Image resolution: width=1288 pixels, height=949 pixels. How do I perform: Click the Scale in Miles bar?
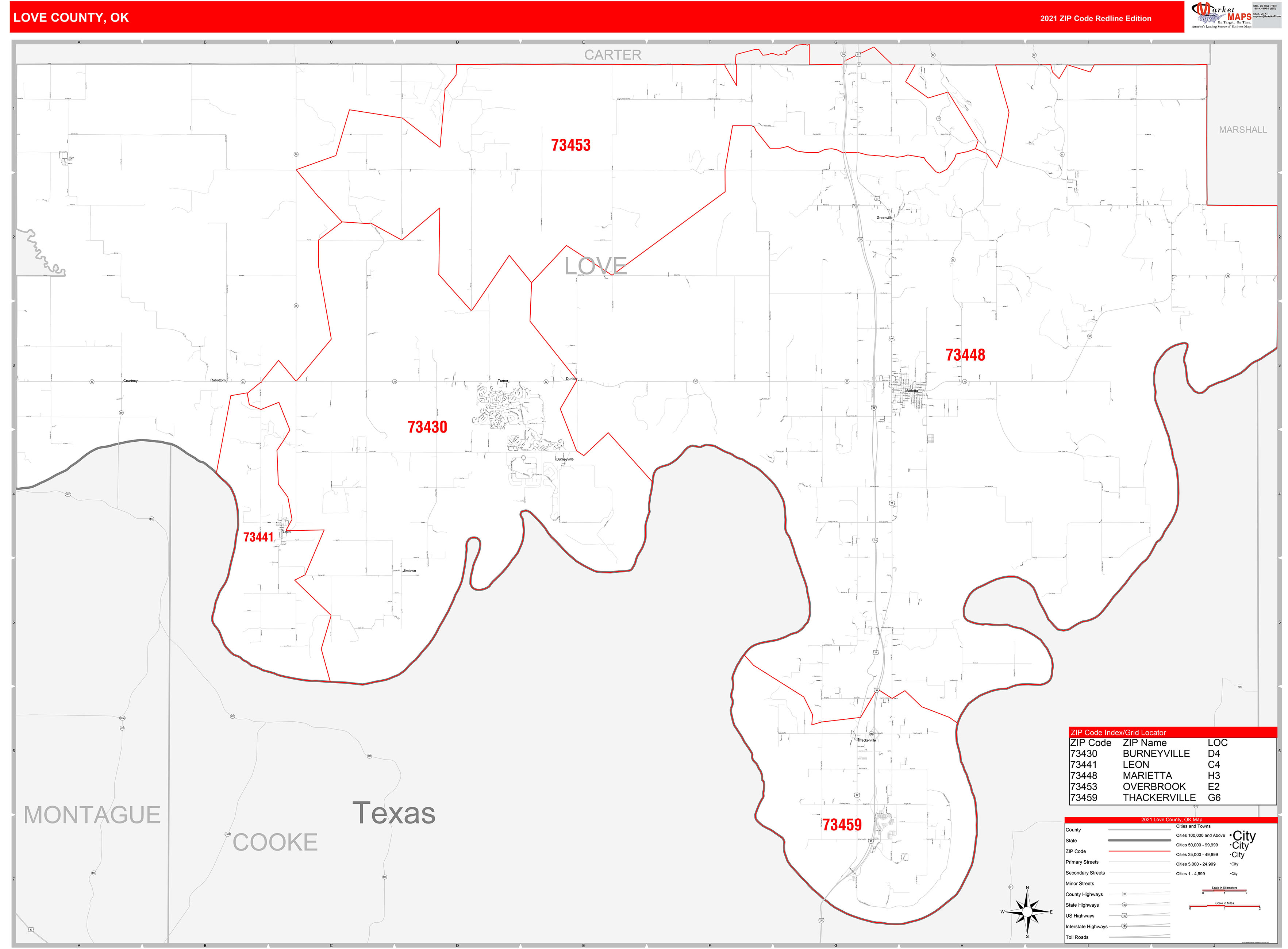coord(1225,905)
